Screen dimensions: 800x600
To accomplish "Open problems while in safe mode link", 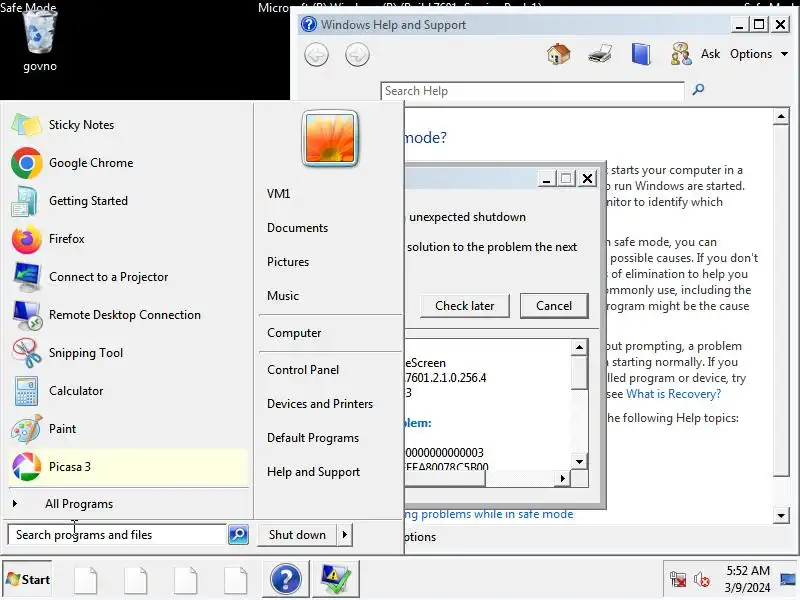I will click(x=489, y=514).
